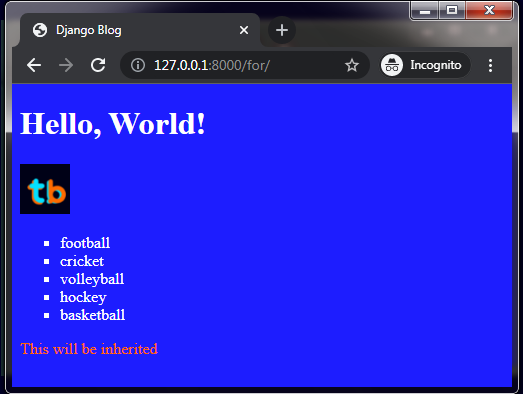The image size is (523, 394).
Task: Click the tb logo image
Action: pyautogui.click(x=45, y=189)
